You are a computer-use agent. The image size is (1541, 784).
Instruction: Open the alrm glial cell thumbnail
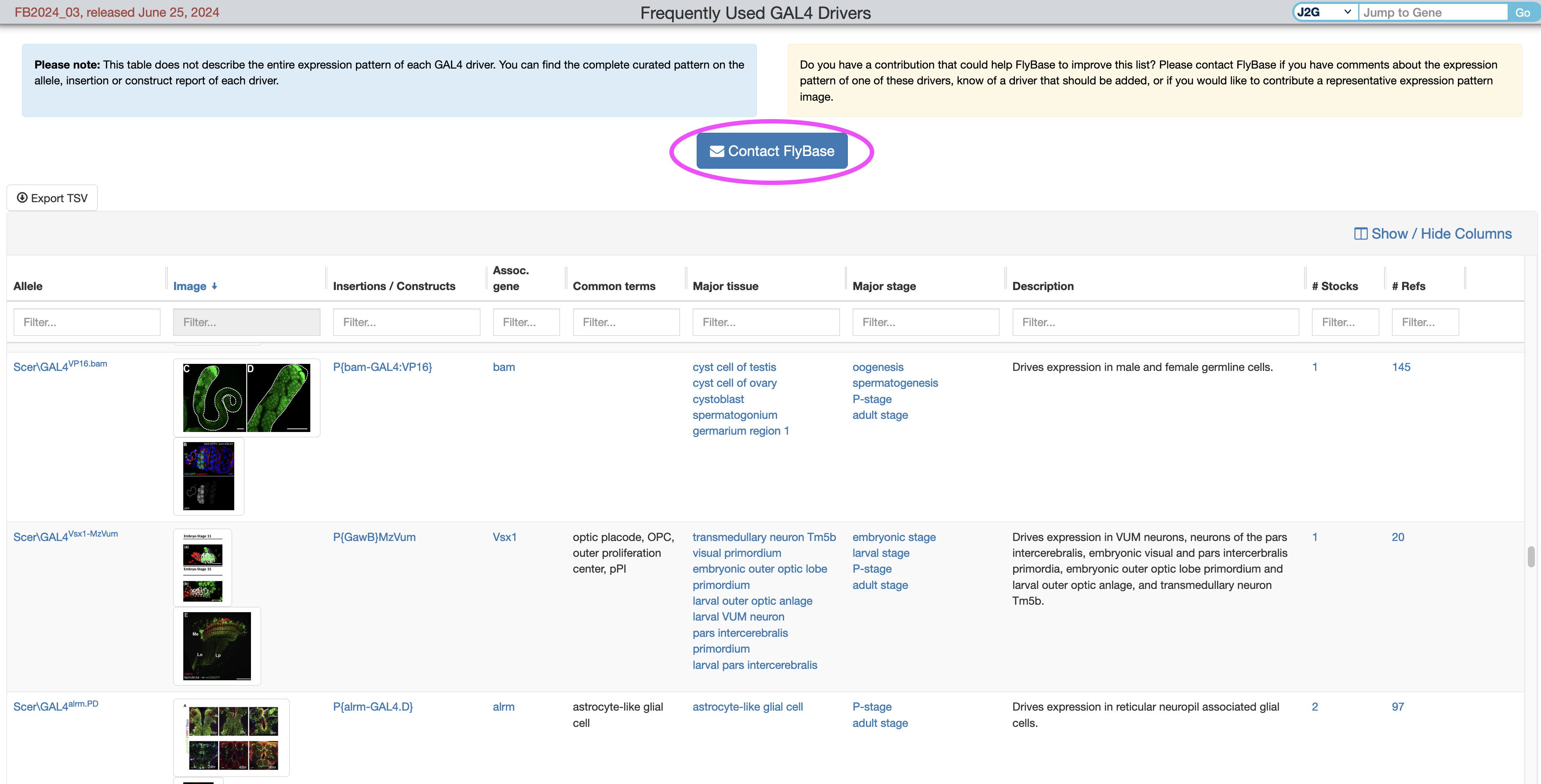(231, 737)
